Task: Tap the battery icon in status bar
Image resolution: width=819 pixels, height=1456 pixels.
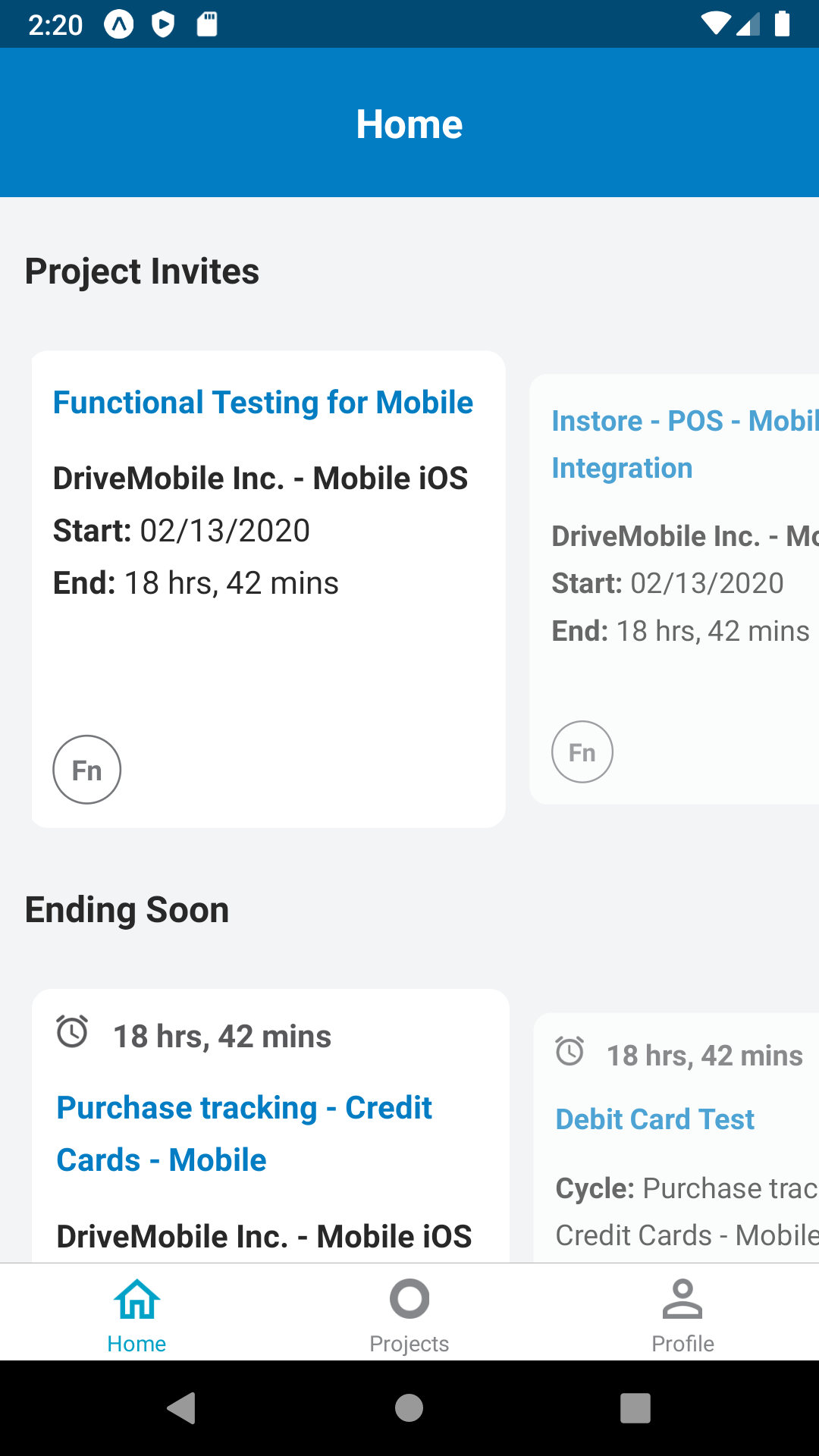Action: tap(783, 24)
